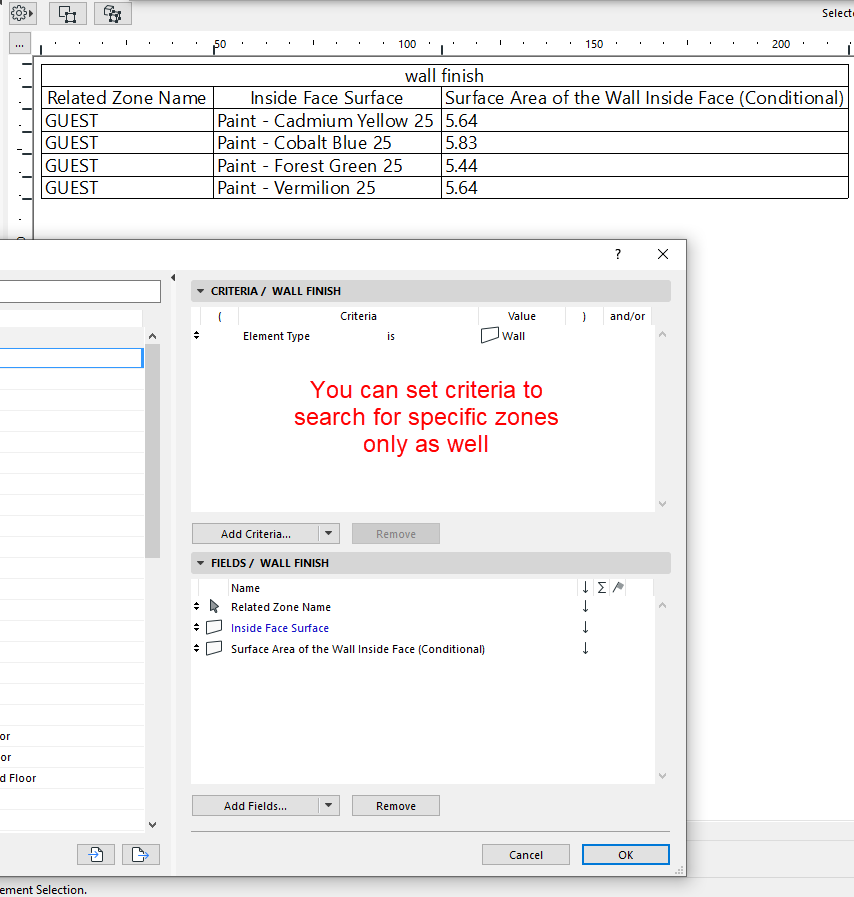Click reorder handle of Related Zone Name
854x897 pixels.
tap(197, 606)
